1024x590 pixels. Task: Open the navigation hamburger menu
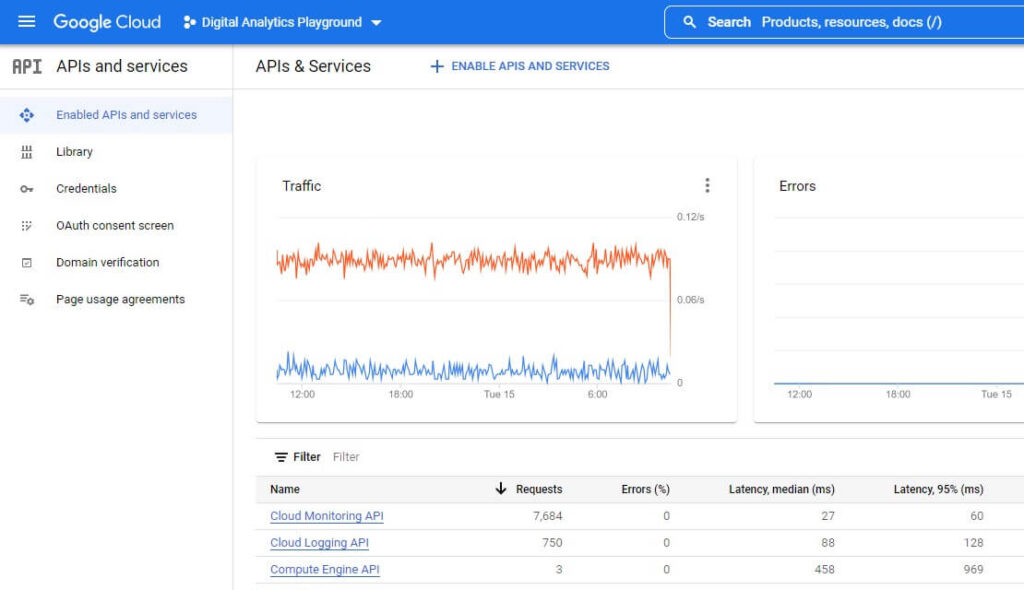pos(26,21)
